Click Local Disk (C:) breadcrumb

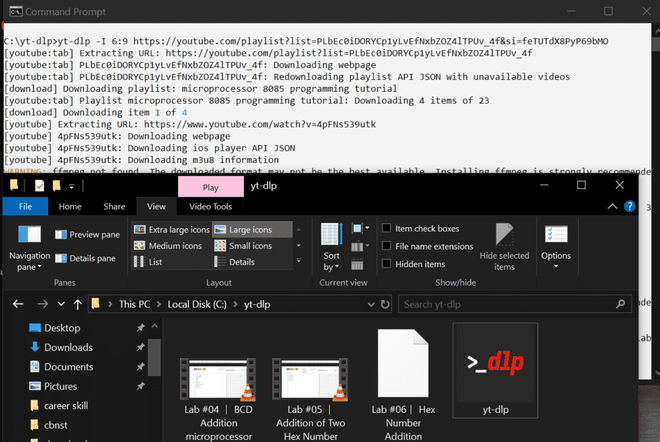tap(197, 304)
